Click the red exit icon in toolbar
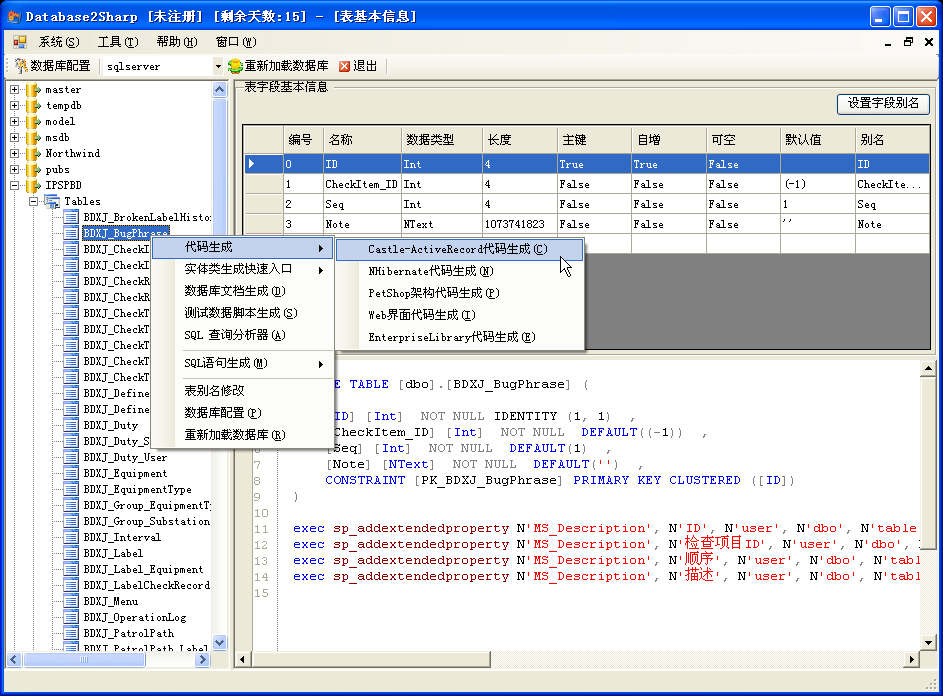The width and height of the screenshot is (943, 696). tap(345, 66)
